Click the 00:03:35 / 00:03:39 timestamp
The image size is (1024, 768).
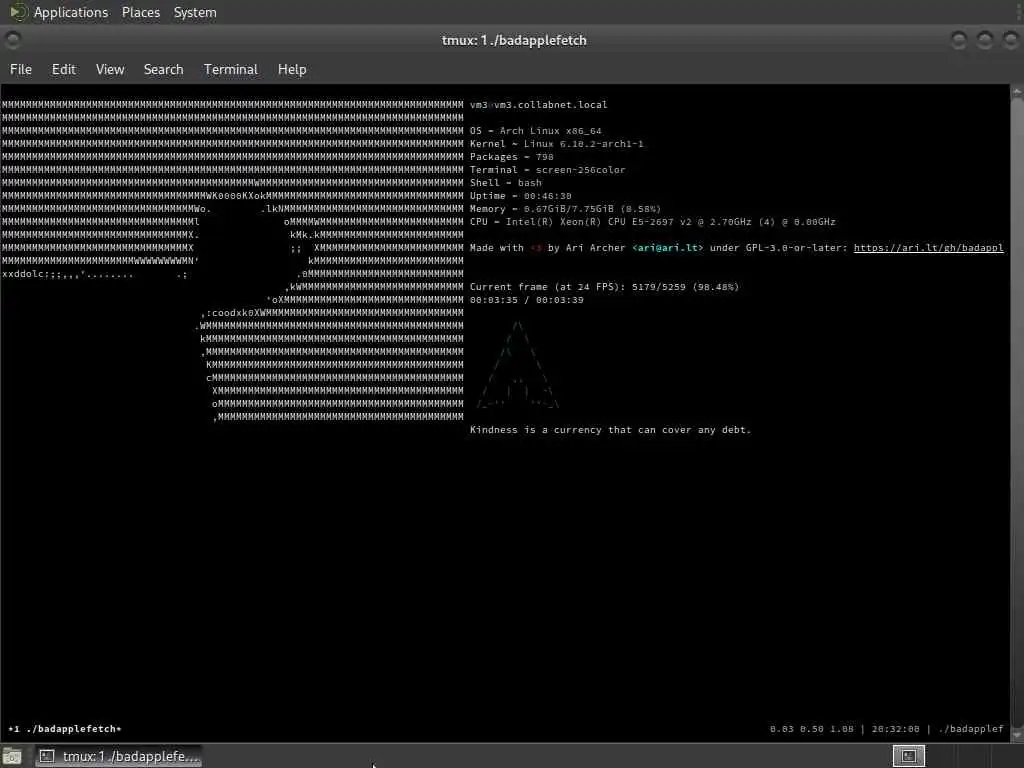(526, 300)
